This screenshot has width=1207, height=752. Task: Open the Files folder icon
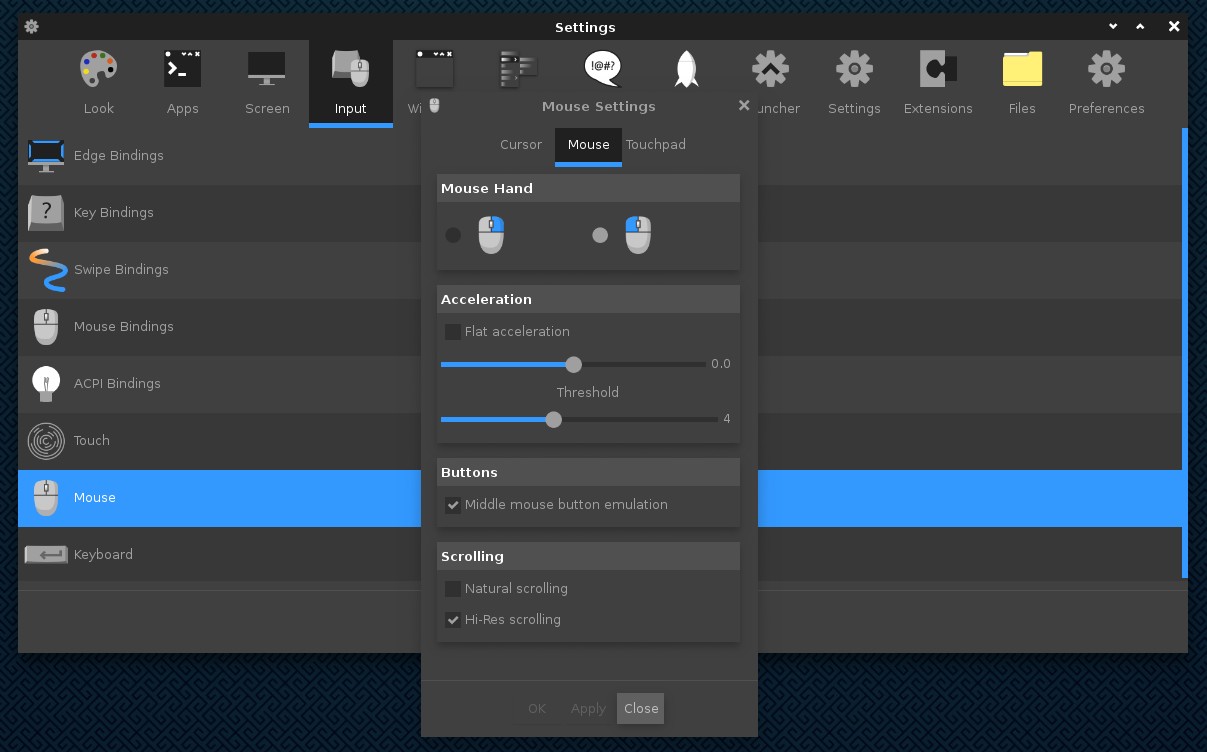click(x=1022, y=69)
